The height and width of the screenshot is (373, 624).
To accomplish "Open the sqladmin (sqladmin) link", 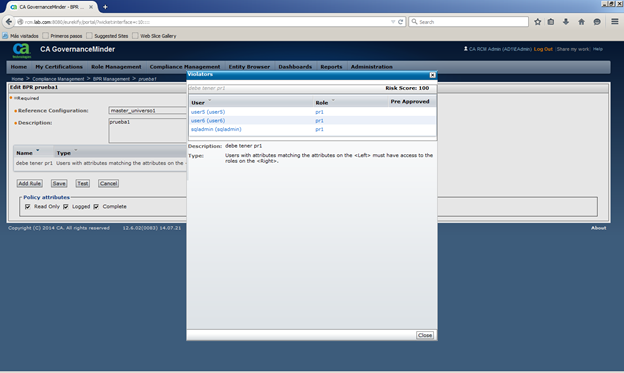I will [216, 129].
